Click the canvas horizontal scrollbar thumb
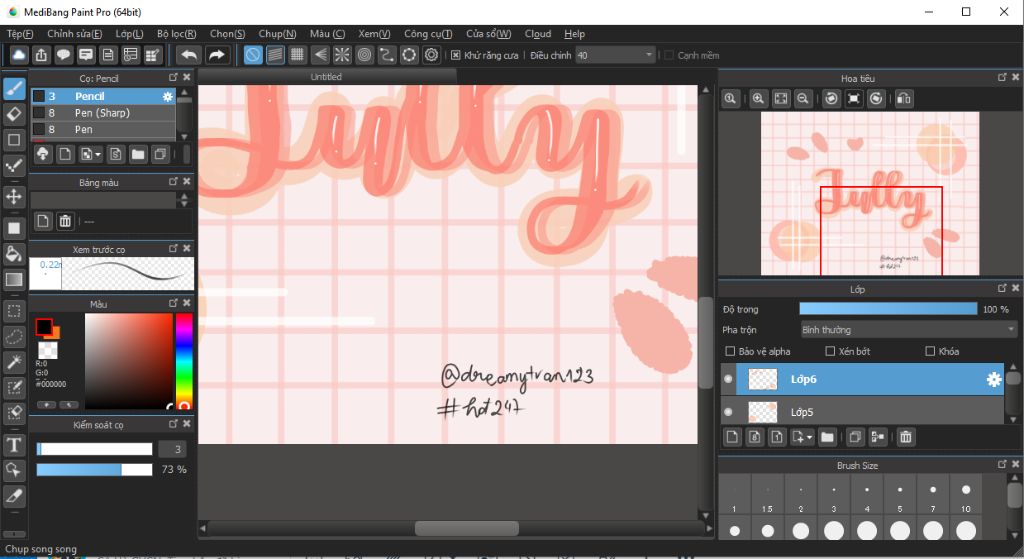1024x559 pixels. [466, 528]
